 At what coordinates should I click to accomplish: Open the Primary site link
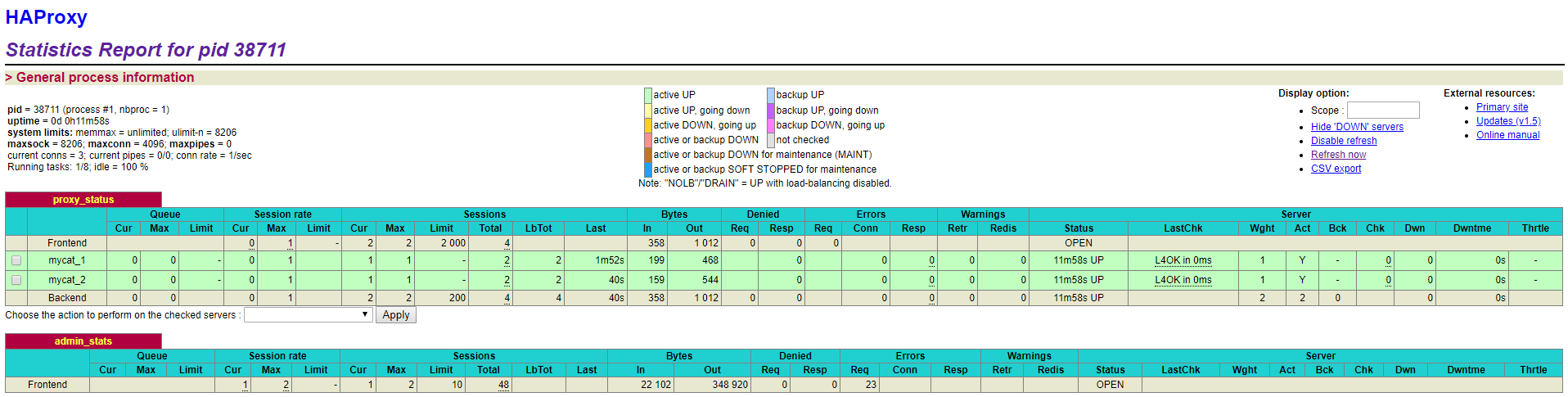[1502, 107]
